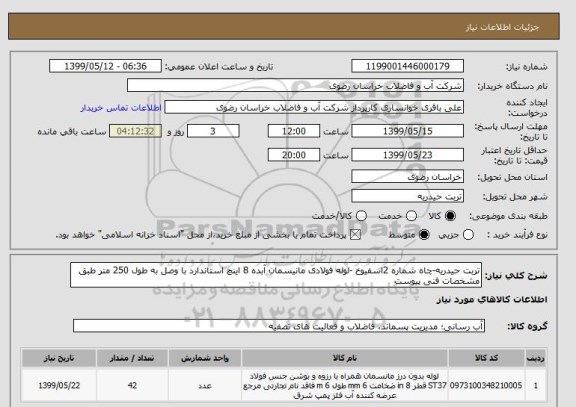Click the تعداد / مقدار column header

(132, 358)
